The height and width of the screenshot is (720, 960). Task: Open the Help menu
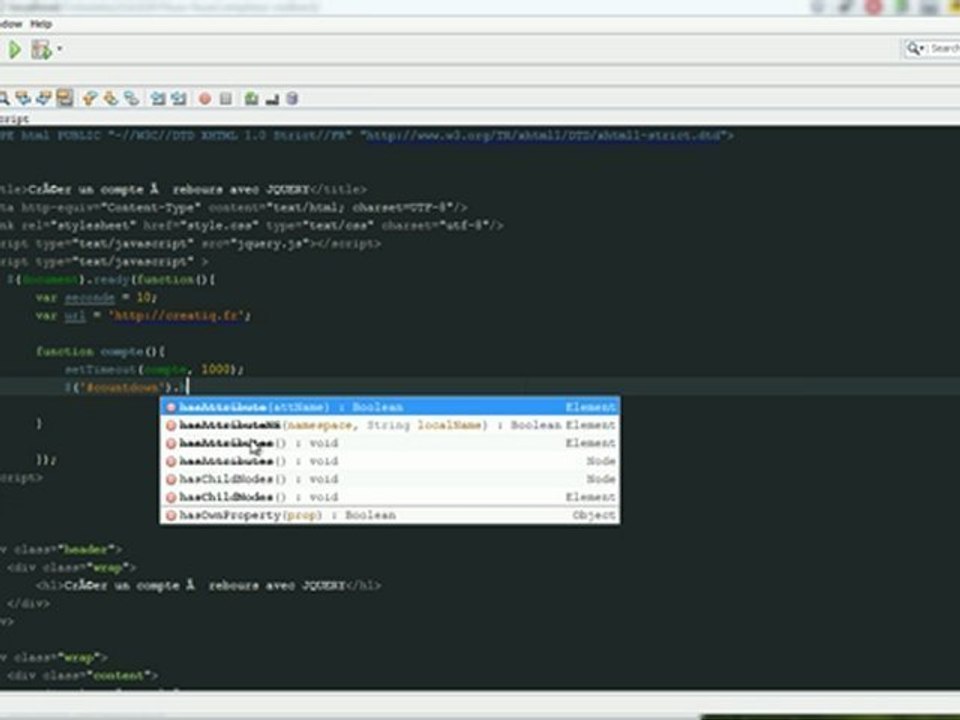[x=41, y=24]
